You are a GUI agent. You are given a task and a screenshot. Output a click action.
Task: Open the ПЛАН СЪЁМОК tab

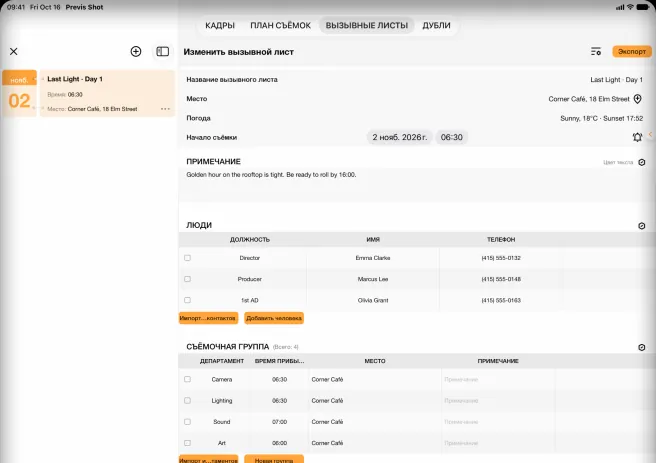(x=280, y=26)
